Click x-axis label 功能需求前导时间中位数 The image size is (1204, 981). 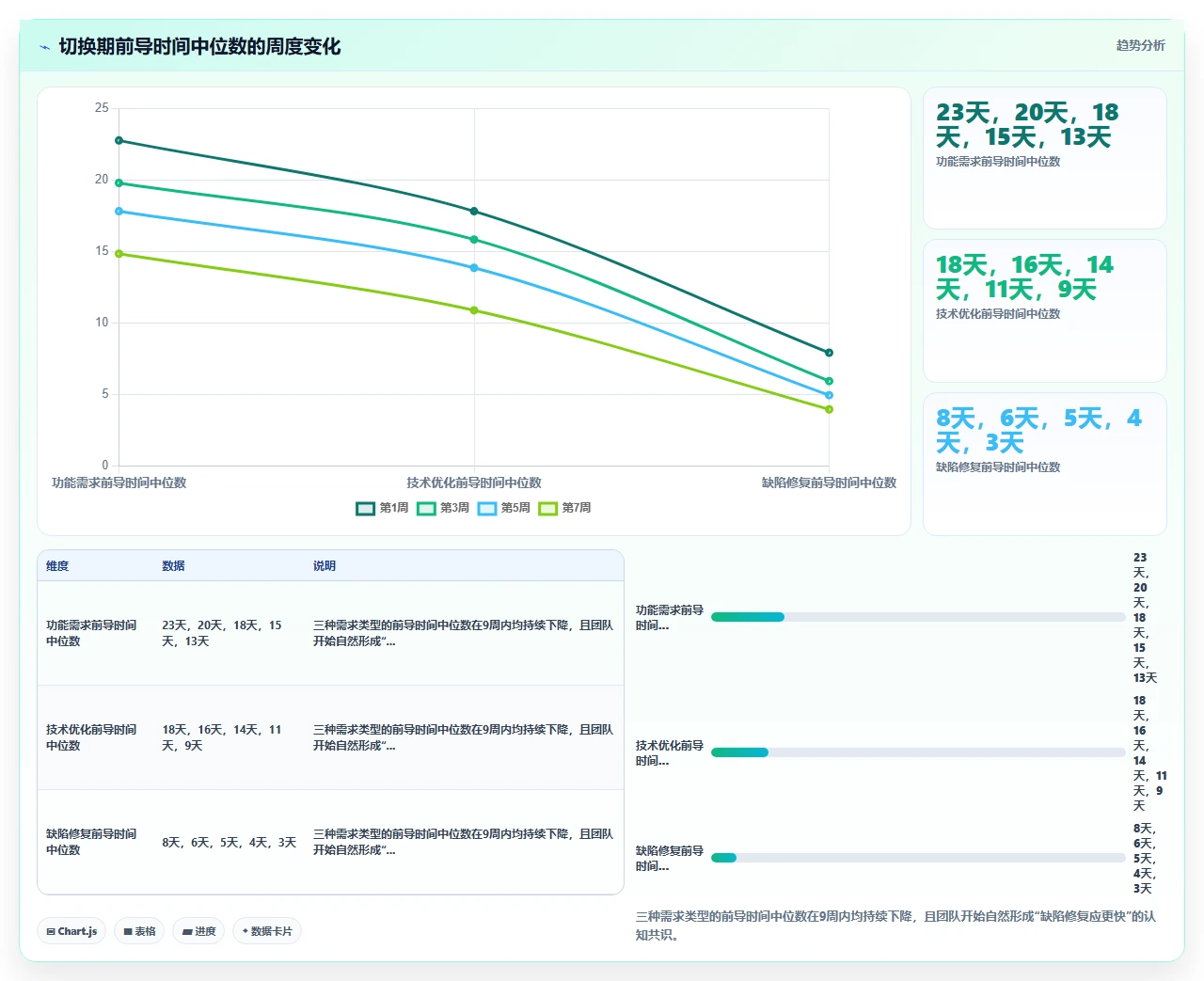(119, 483)
